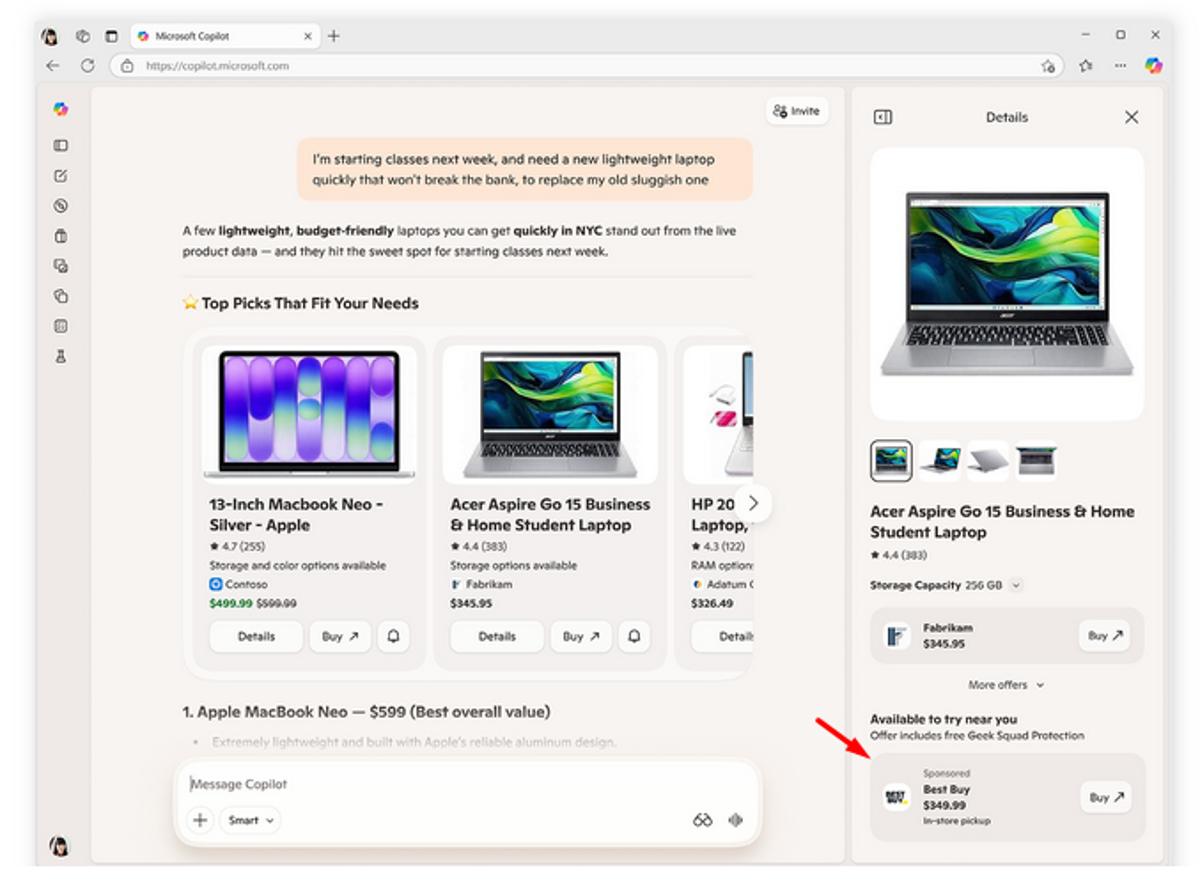
Task: Open the shopping bag icon in sidebar
Action: (61, 236)
